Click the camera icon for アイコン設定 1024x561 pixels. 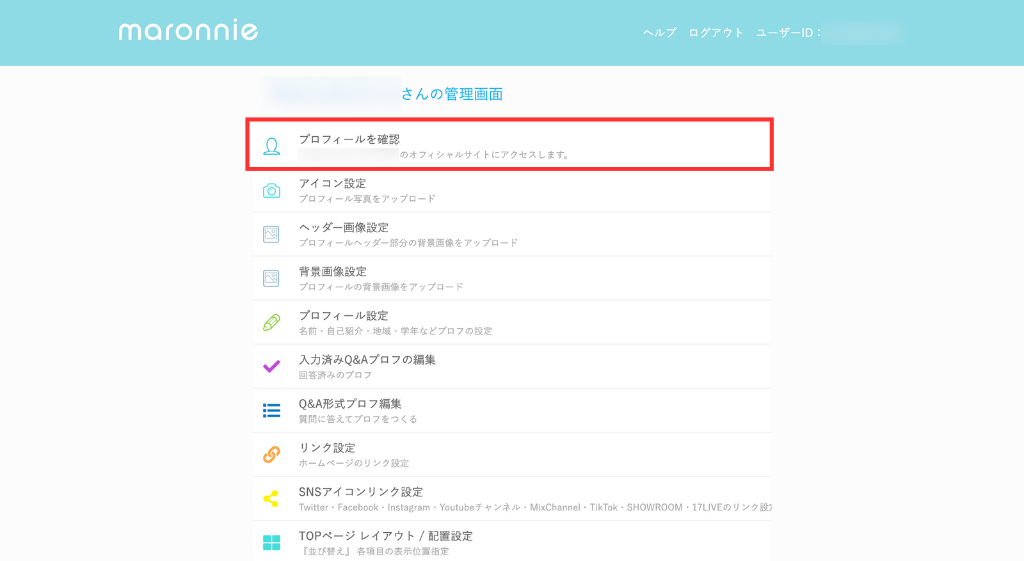tap(272, 191)
